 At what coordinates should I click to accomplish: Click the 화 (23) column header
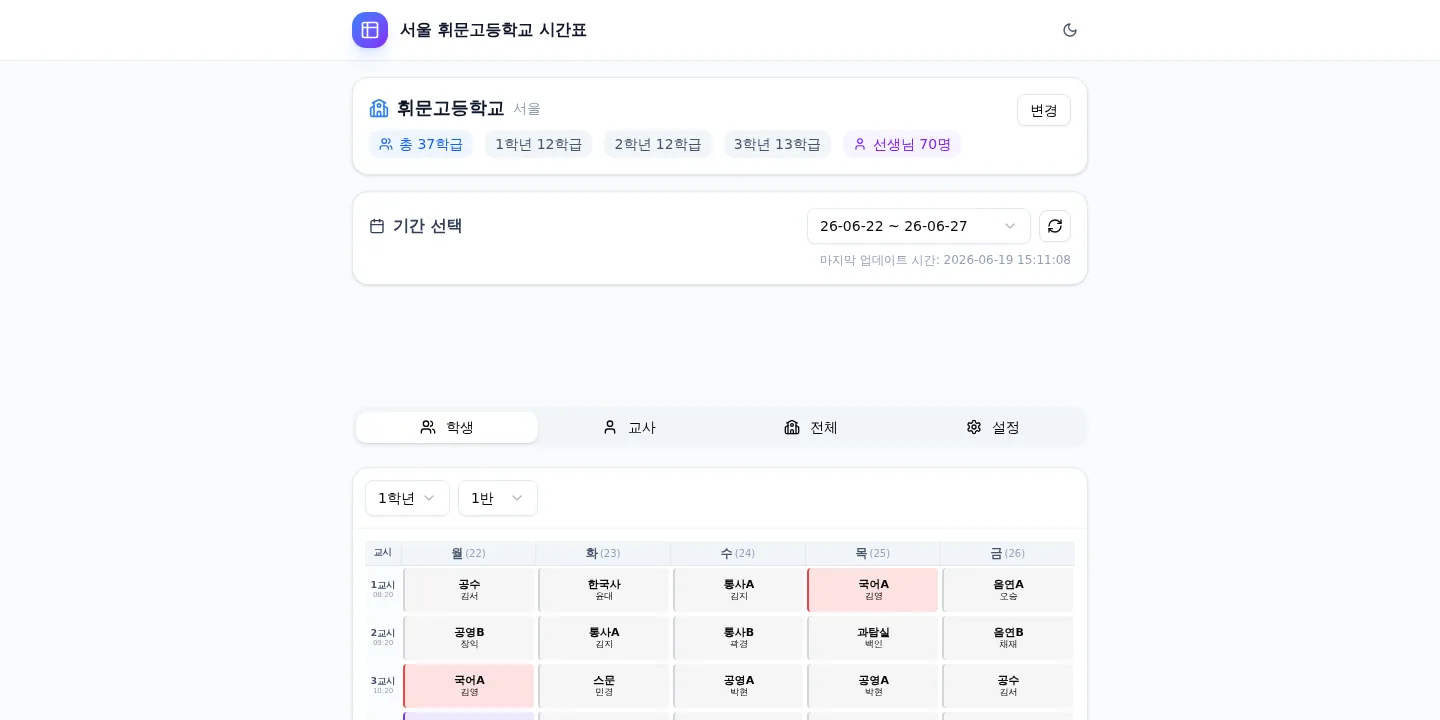tap(603, 553)
